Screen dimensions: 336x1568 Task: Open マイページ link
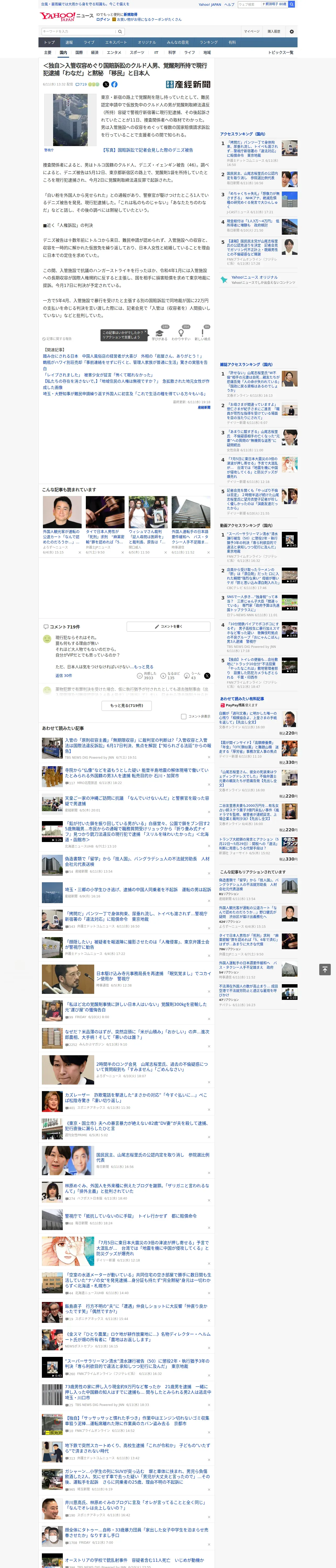(x=251, y=31)
